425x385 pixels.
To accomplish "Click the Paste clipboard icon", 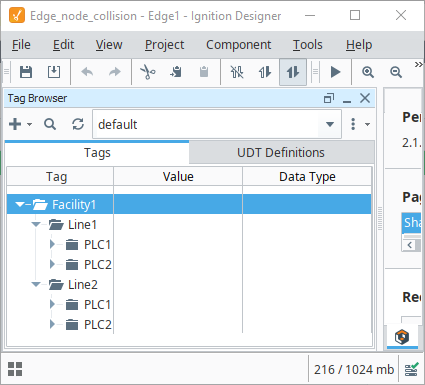I will 204,72.
